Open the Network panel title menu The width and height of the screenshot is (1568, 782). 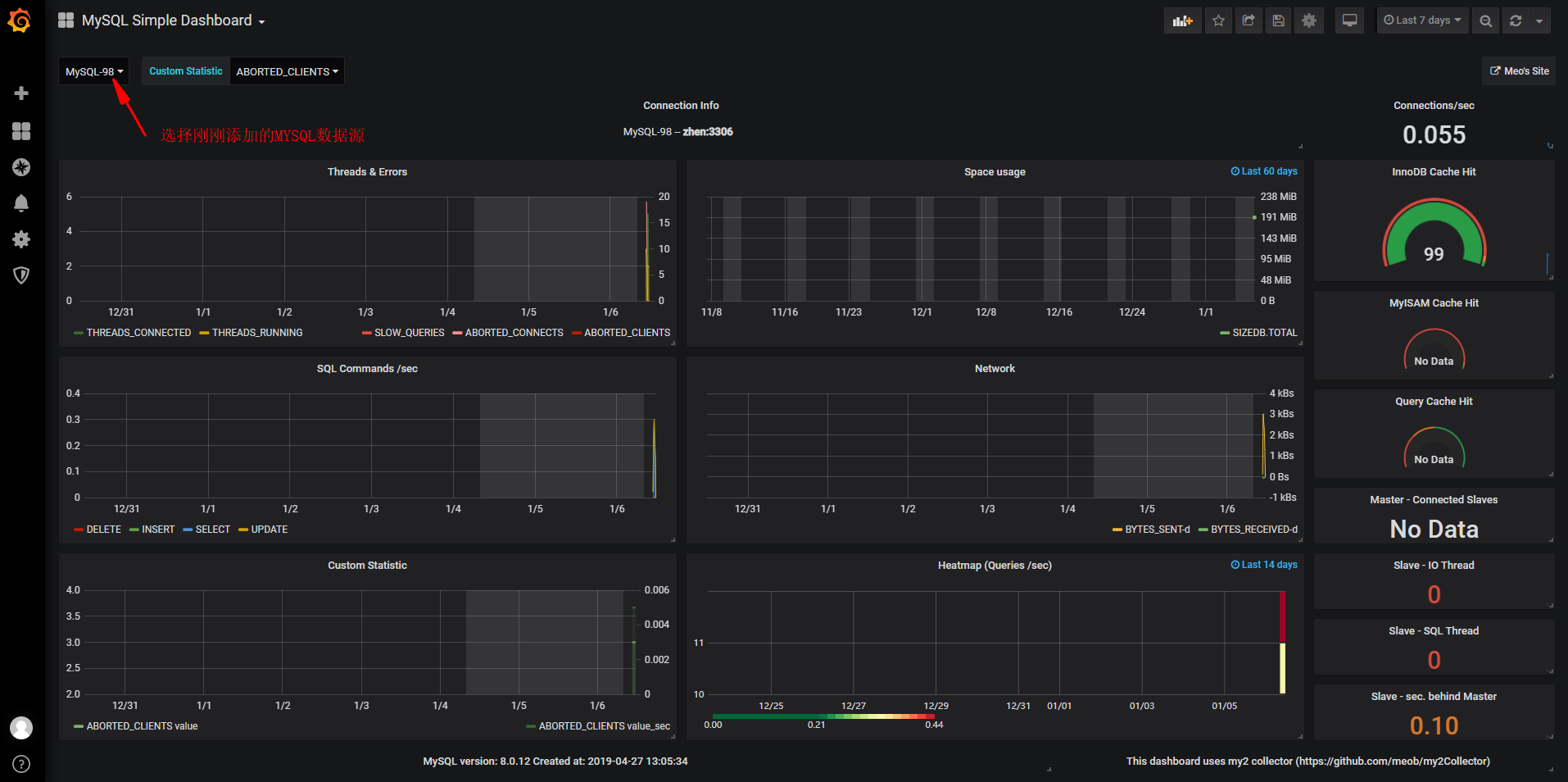tap(995, 369)
